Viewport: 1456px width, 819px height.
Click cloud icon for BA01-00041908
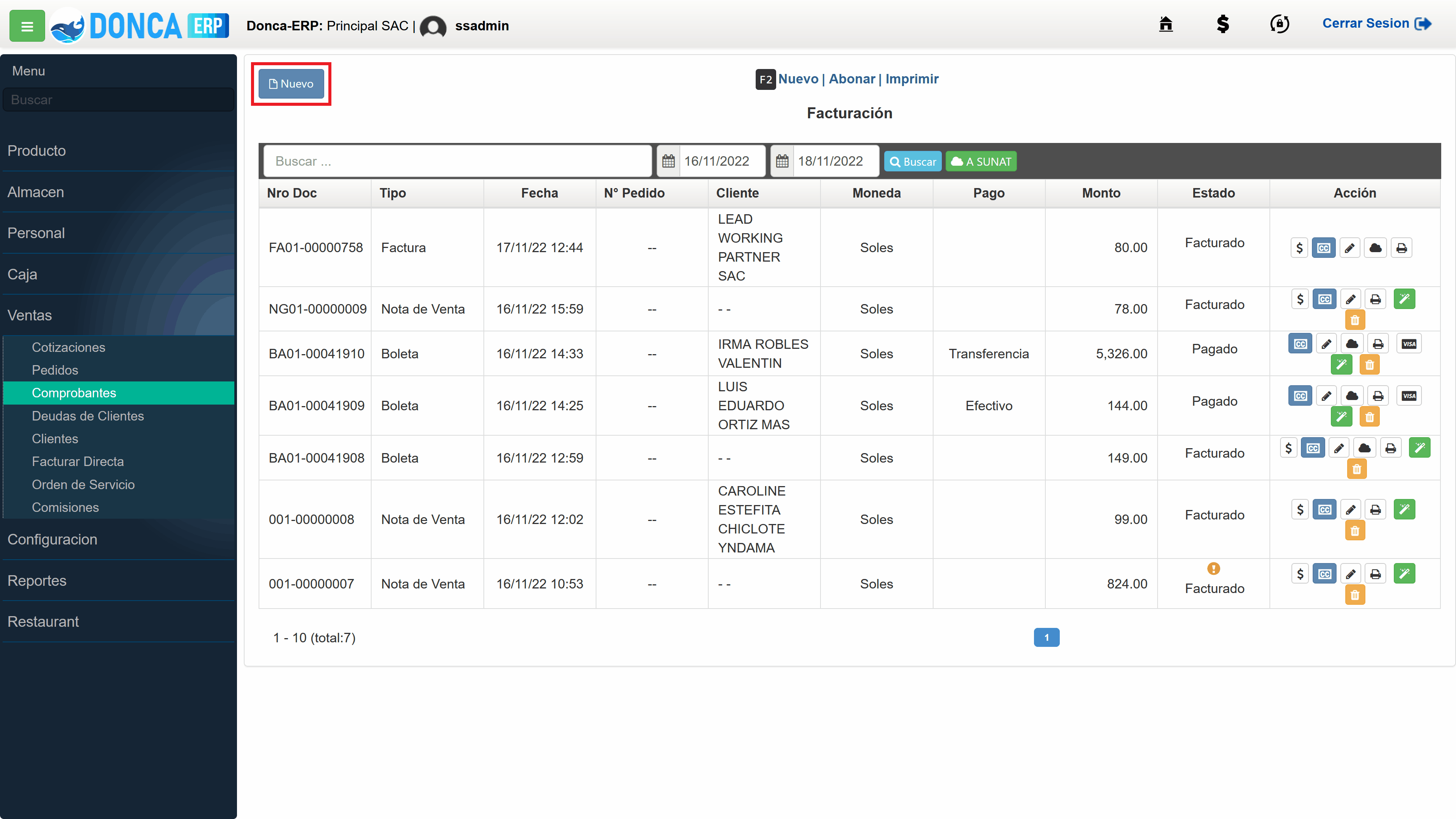coord(1364,448)
